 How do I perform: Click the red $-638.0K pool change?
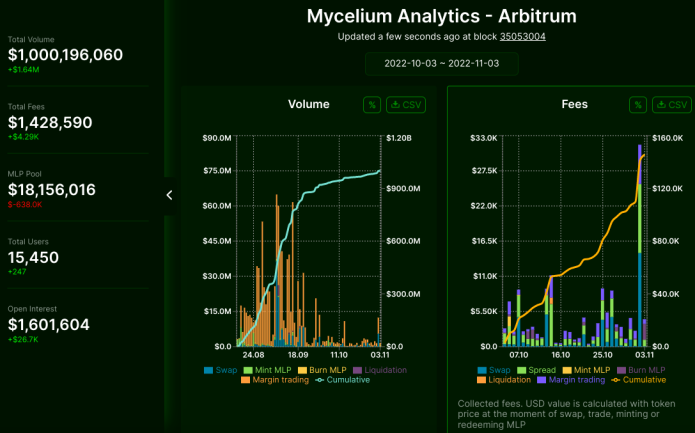(25, 205)
